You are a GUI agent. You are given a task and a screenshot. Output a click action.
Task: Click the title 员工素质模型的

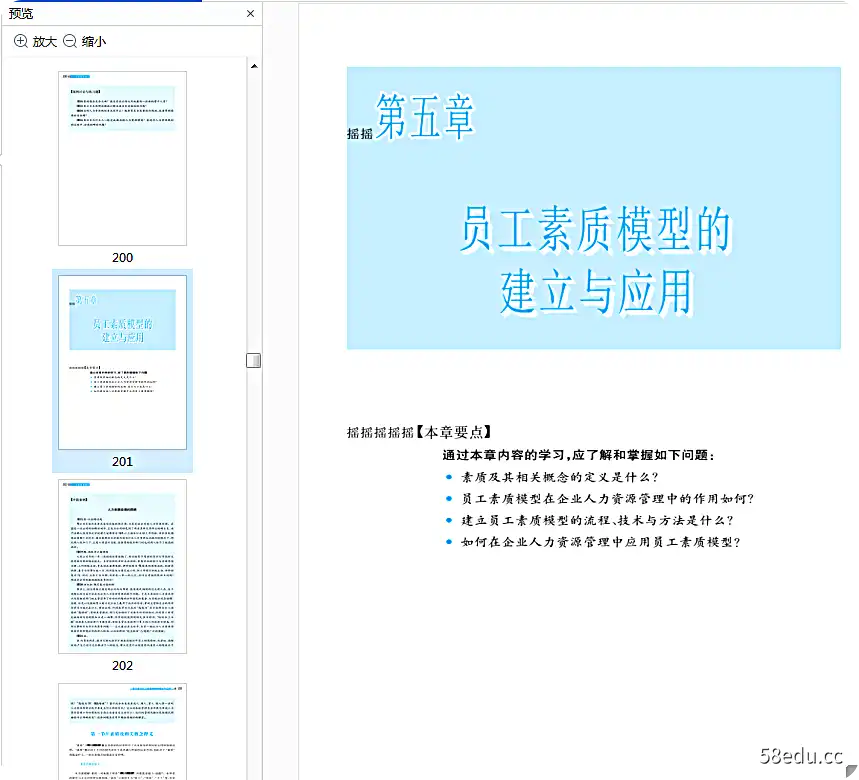tap(595, 230)
